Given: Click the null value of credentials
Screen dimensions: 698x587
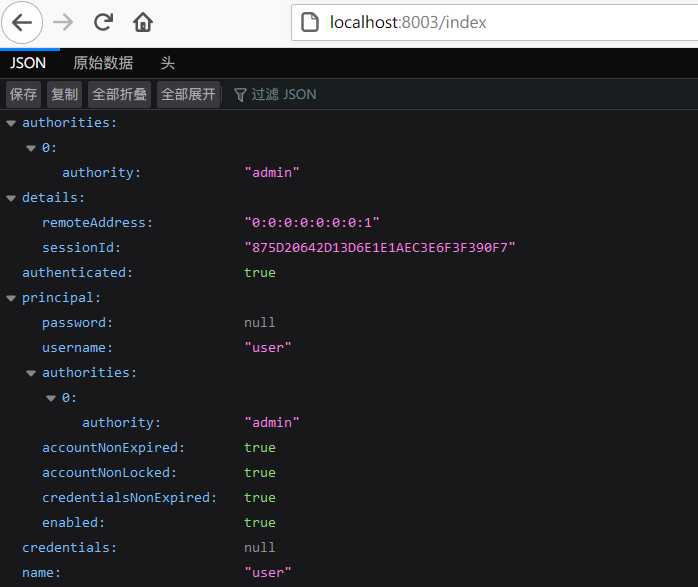Looking at the screenshot, I should tap(260, 547).
